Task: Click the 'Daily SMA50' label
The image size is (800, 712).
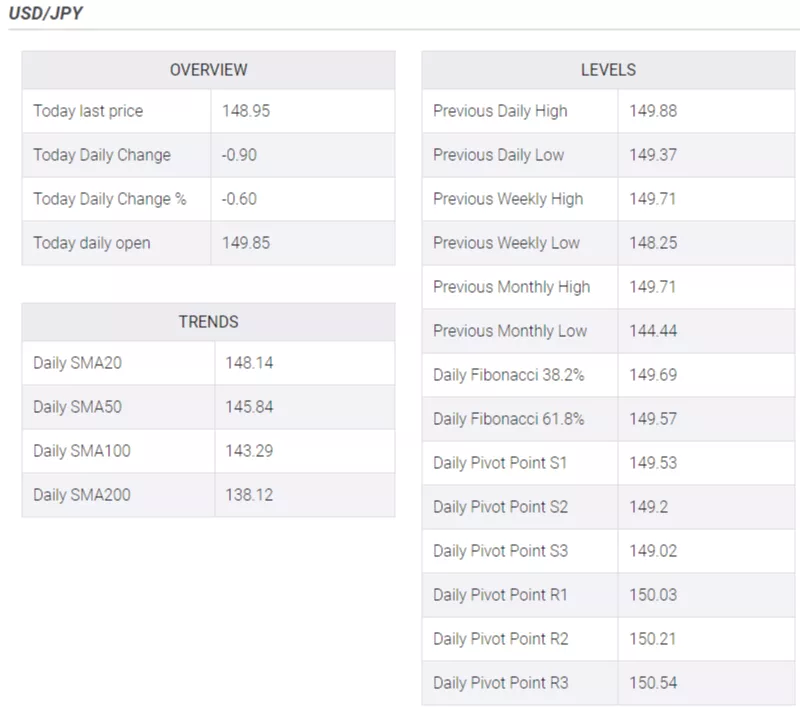Action: click(78, 406)
